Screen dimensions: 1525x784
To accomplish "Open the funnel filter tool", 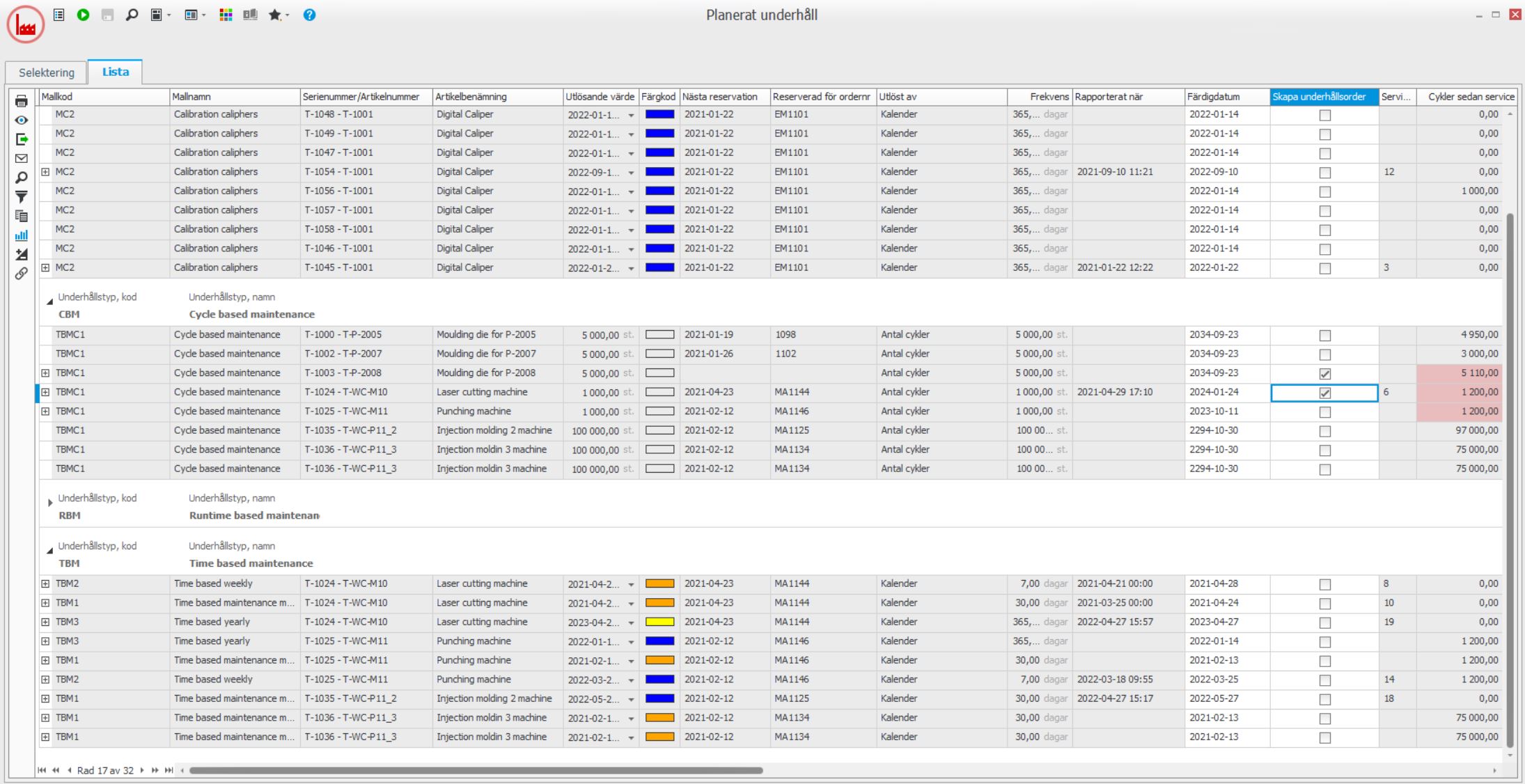I will pos(22,197).
